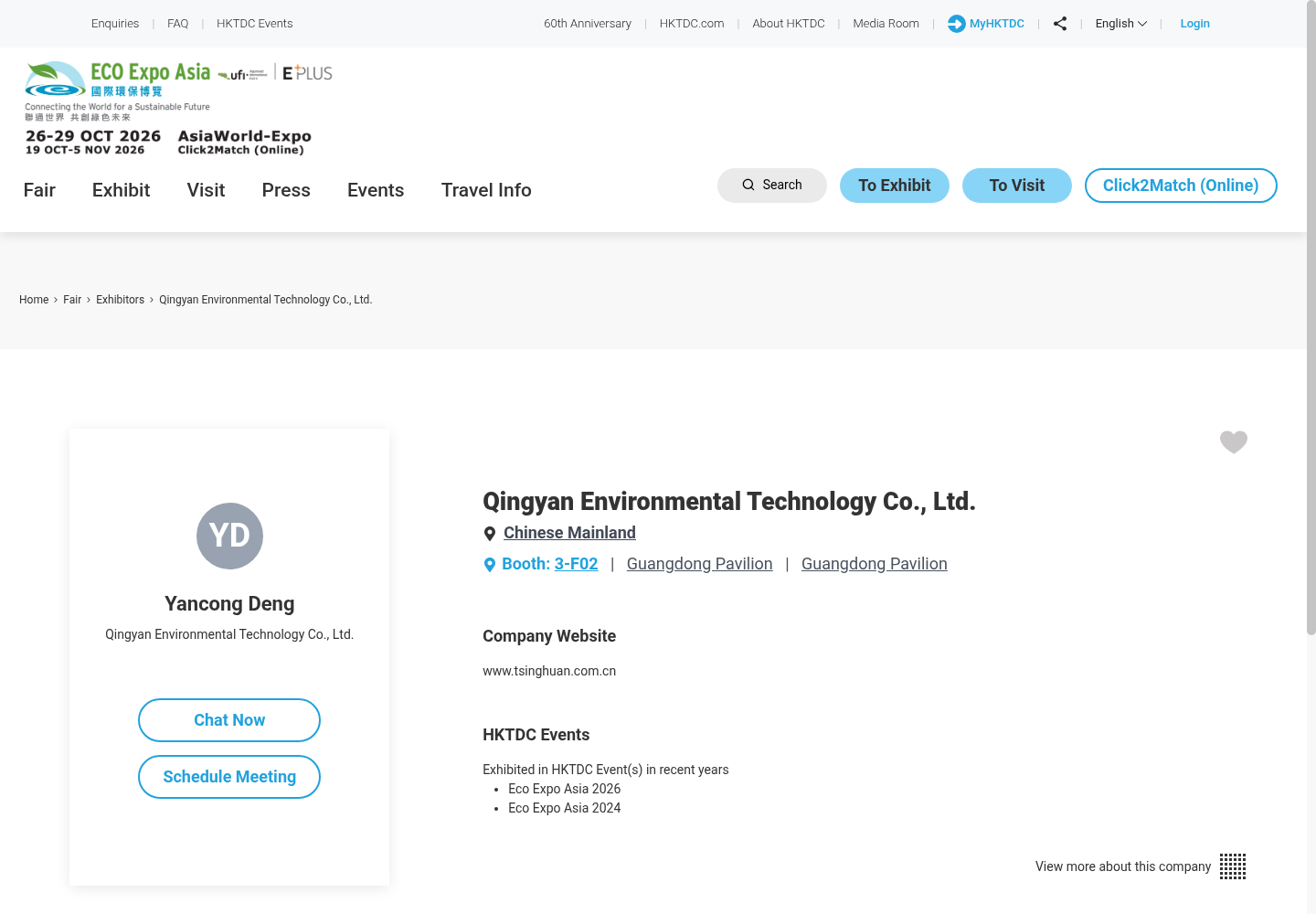
Task: Click the To Exhibit button
Action: tap(895, 186)
